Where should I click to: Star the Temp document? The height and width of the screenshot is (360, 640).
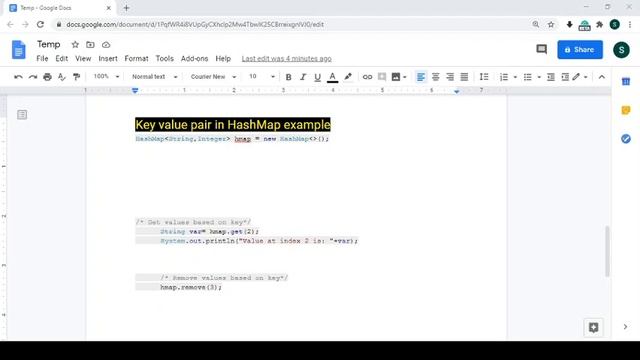pyautogui.click(x=75, y=44)
